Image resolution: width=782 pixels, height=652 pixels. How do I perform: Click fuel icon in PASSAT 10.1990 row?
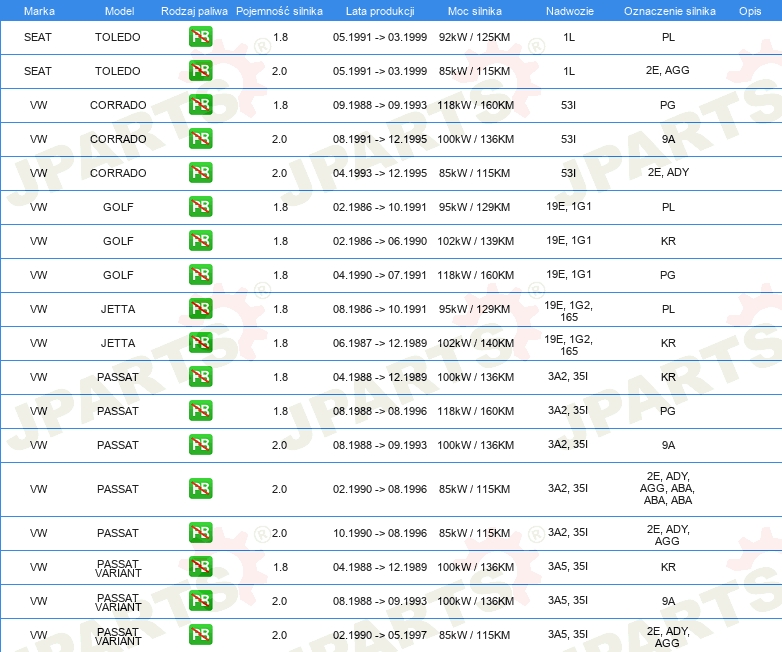[x=200, y=532]
